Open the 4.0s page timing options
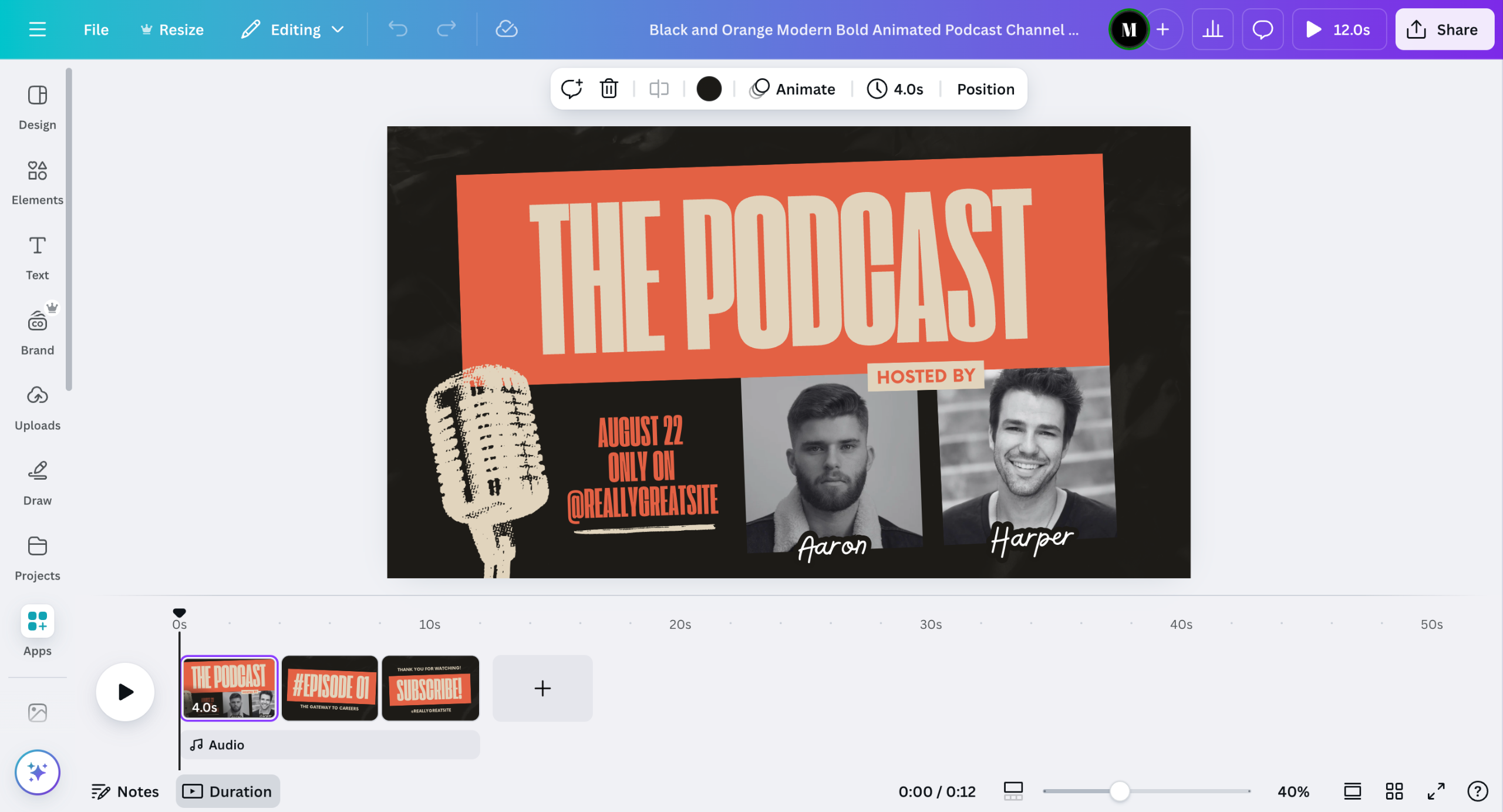Image resolution: width=1503 pixels, height=812 pixels. (895, 89)
